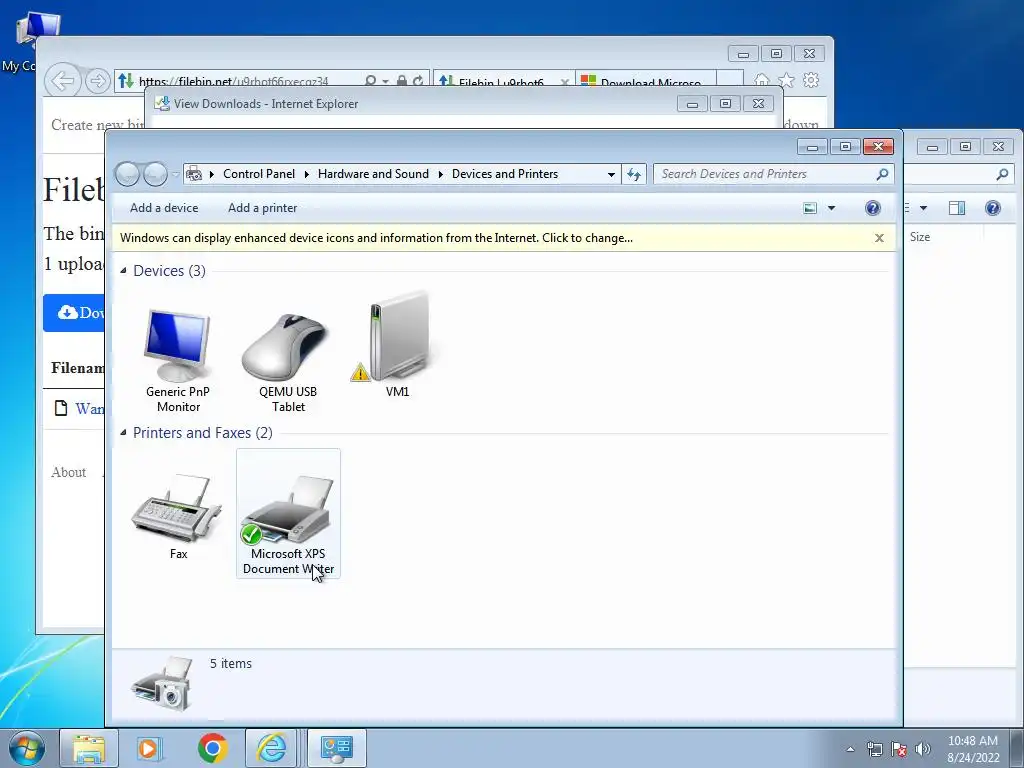
Task: Click IE security lock icon
Action: pos(402,81)
